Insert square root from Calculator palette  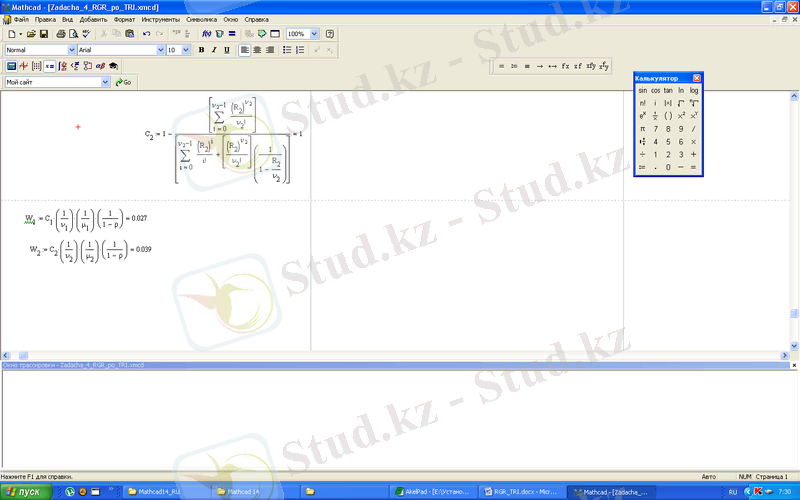[681, 103]
